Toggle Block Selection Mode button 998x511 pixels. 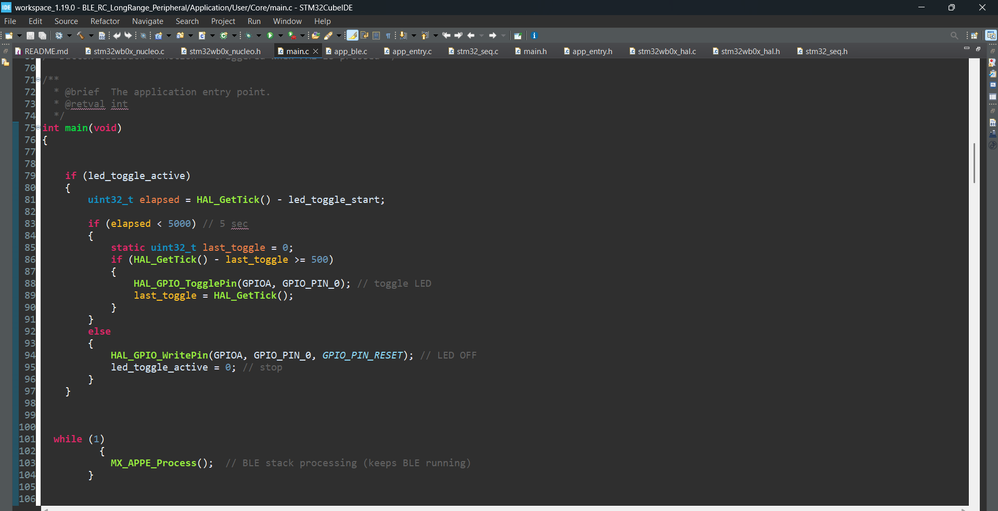376,35
